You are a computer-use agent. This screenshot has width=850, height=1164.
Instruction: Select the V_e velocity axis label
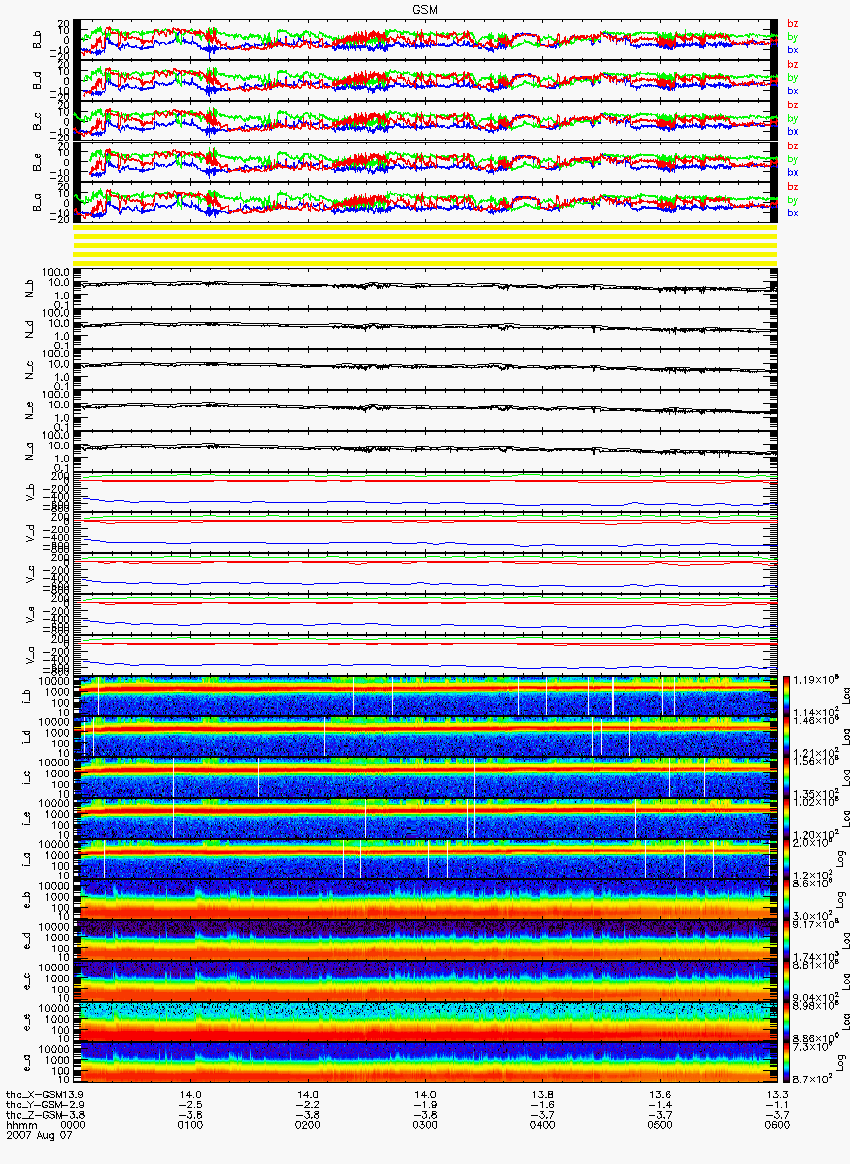pyautogui.click(x=30, y=613)
